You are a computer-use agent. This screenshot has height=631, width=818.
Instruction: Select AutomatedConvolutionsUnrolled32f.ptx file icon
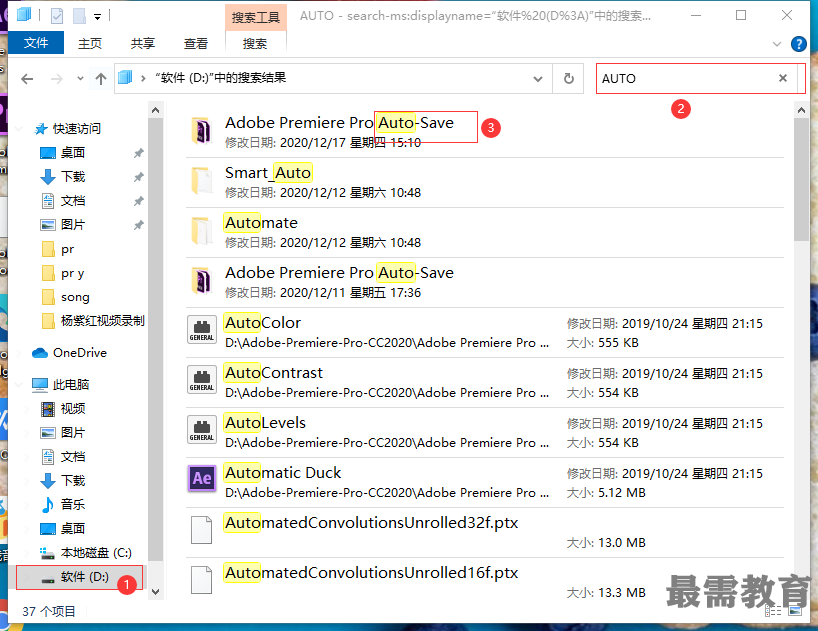[201, 530]
